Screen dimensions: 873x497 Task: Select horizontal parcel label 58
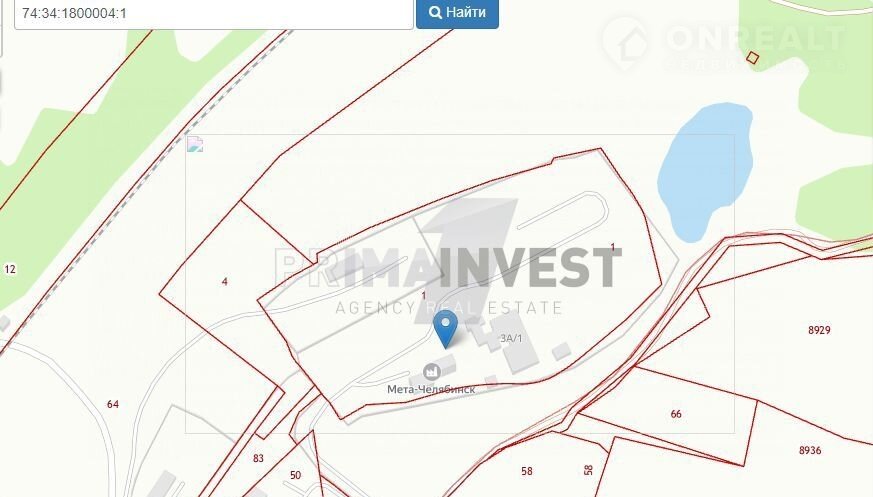click(x=526, y=471)
